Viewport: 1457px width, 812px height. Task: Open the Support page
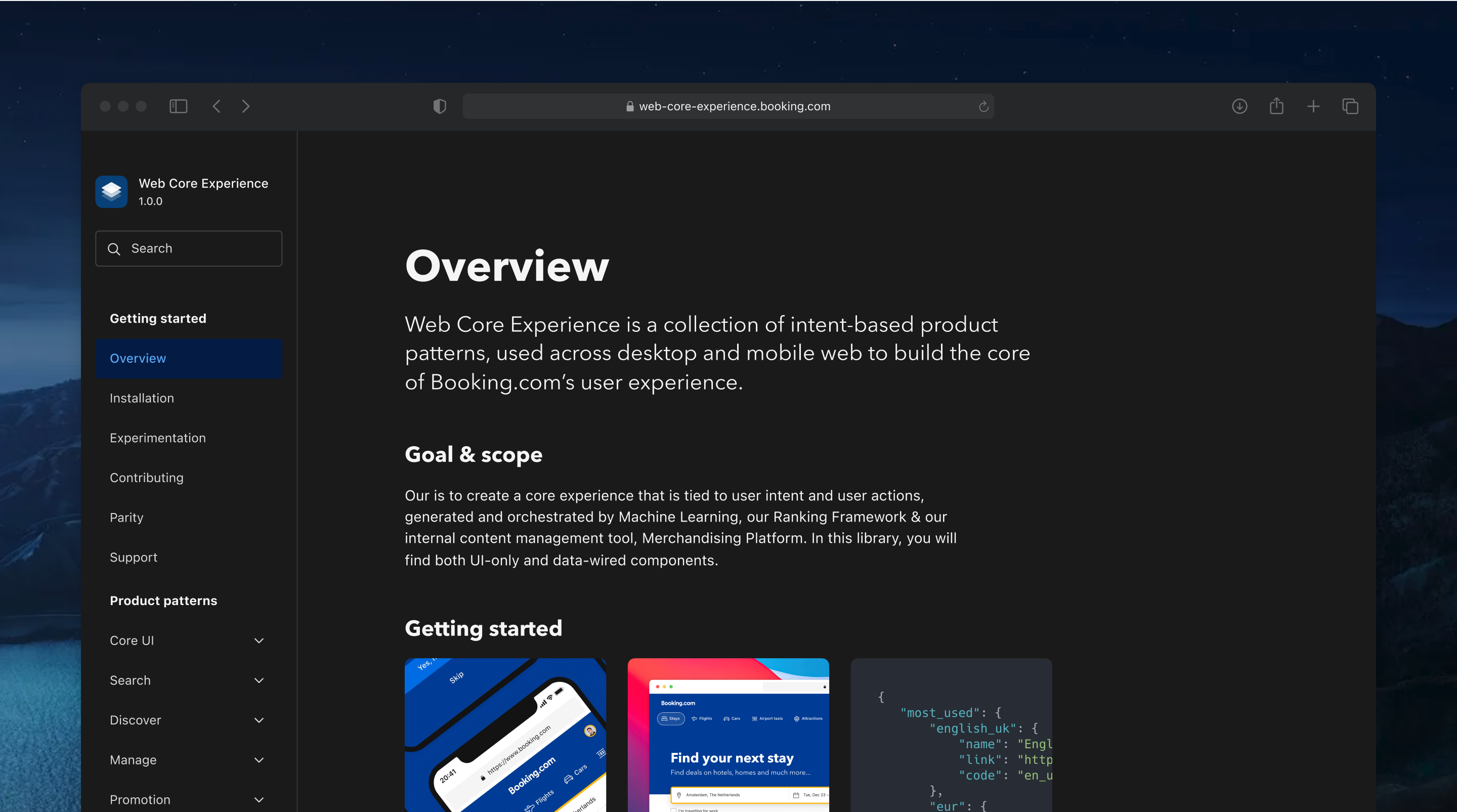point(134,558)
